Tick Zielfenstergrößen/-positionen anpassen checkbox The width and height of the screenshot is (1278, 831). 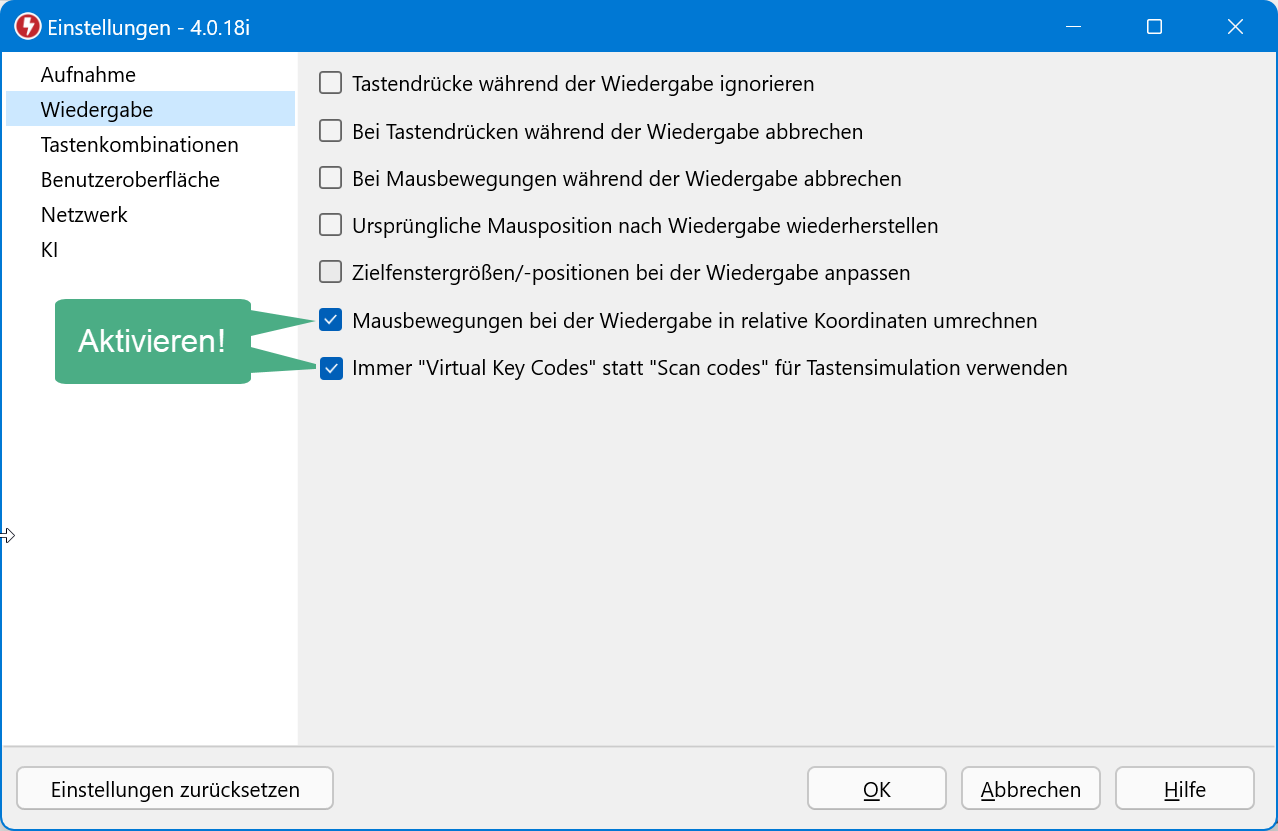[x=330, y=272]
